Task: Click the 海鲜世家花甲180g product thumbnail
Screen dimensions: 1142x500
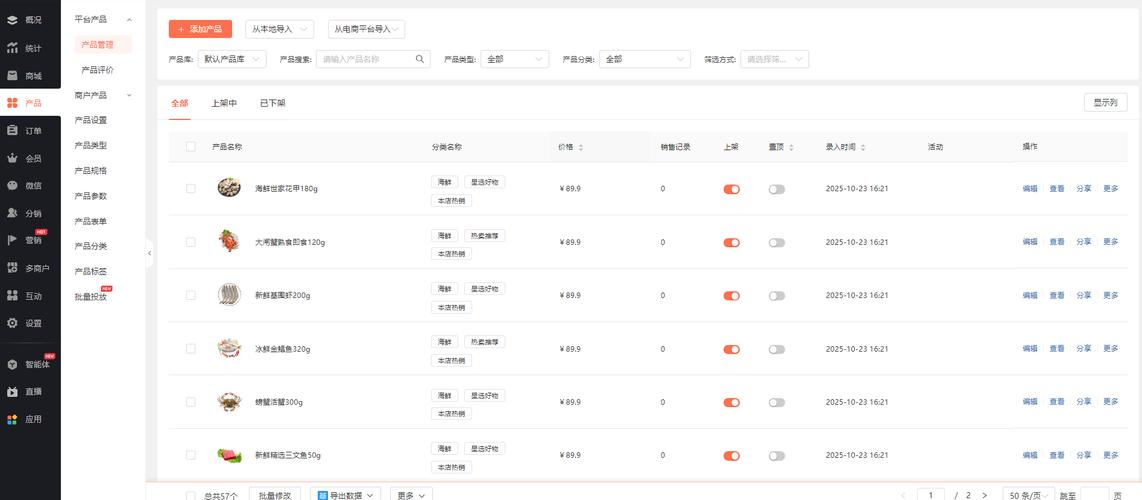Action: click(229, 188)
